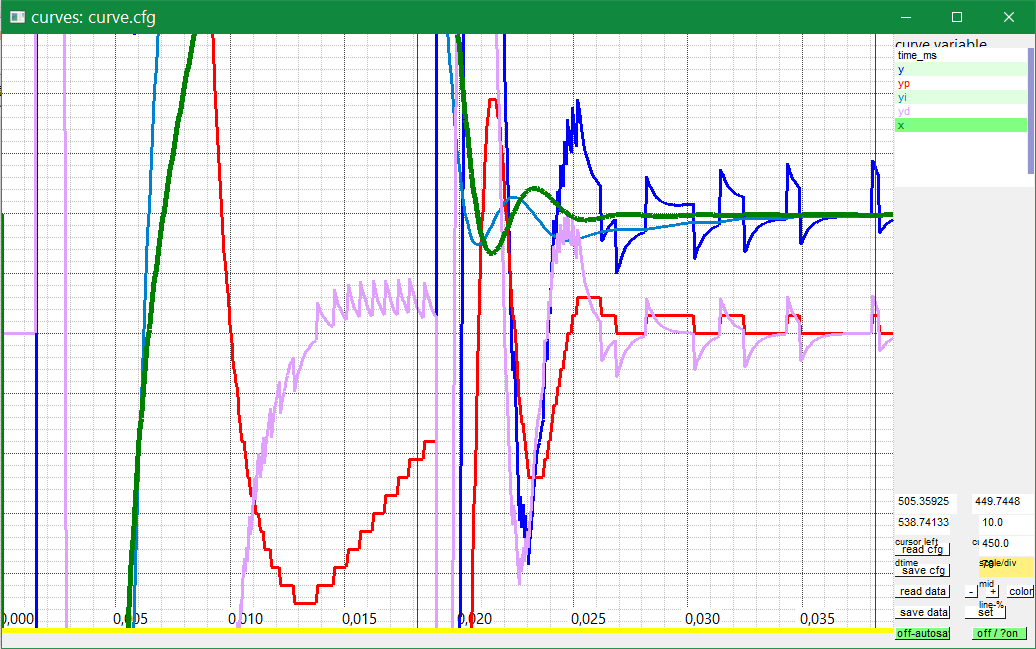1036x649 pixels.
Task: Click the 'read cfg' button
Action: 922,549
